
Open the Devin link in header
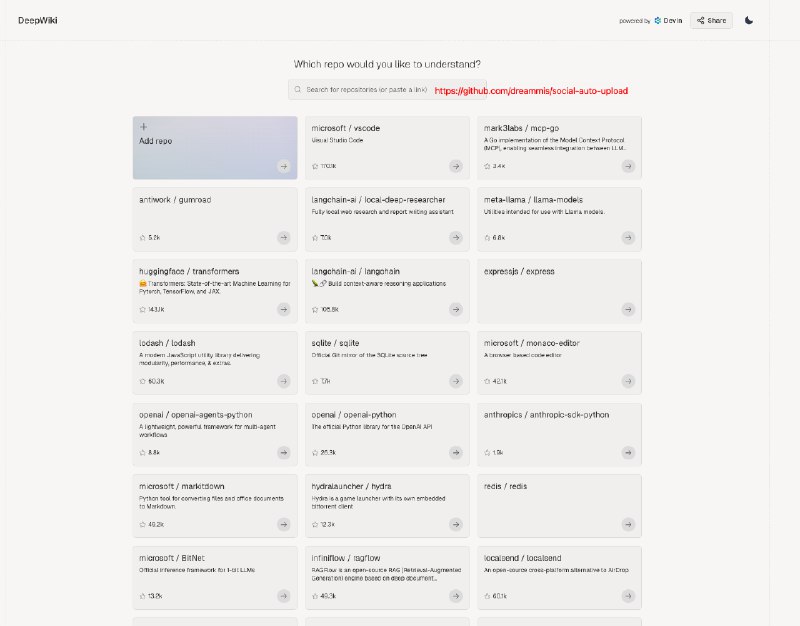[668, 20]
